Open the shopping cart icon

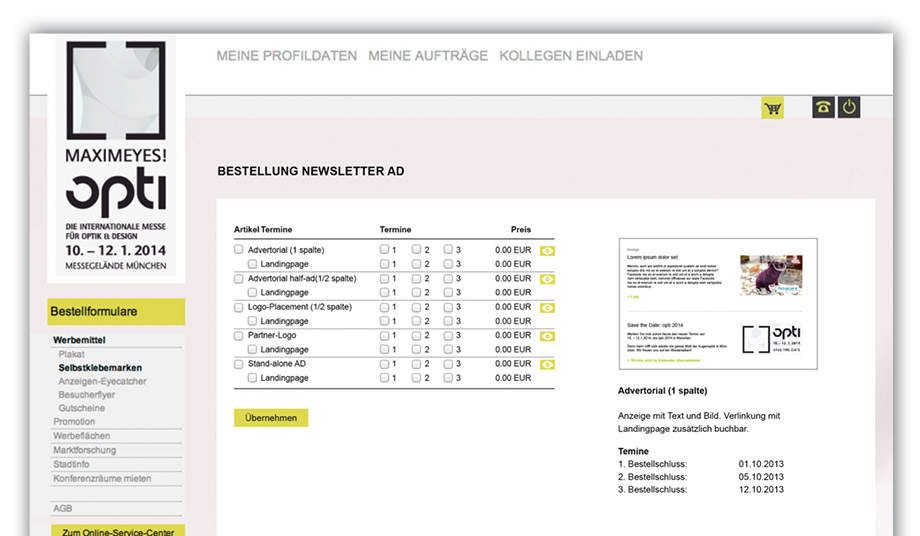click(772, 108)
